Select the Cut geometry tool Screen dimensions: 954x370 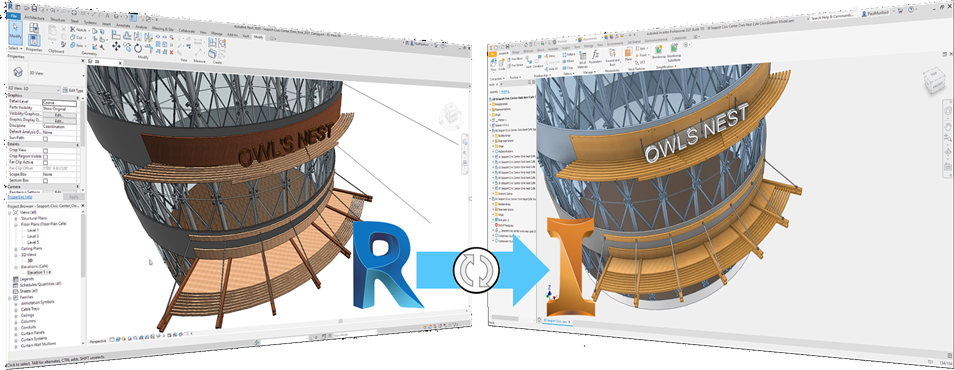point(78,37)
